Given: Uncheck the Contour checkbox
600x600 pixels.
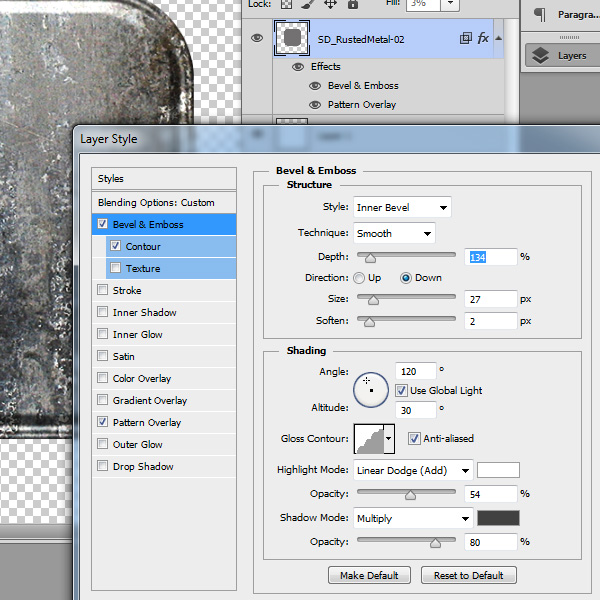Looking at the screenshot, I should point(116,246).
